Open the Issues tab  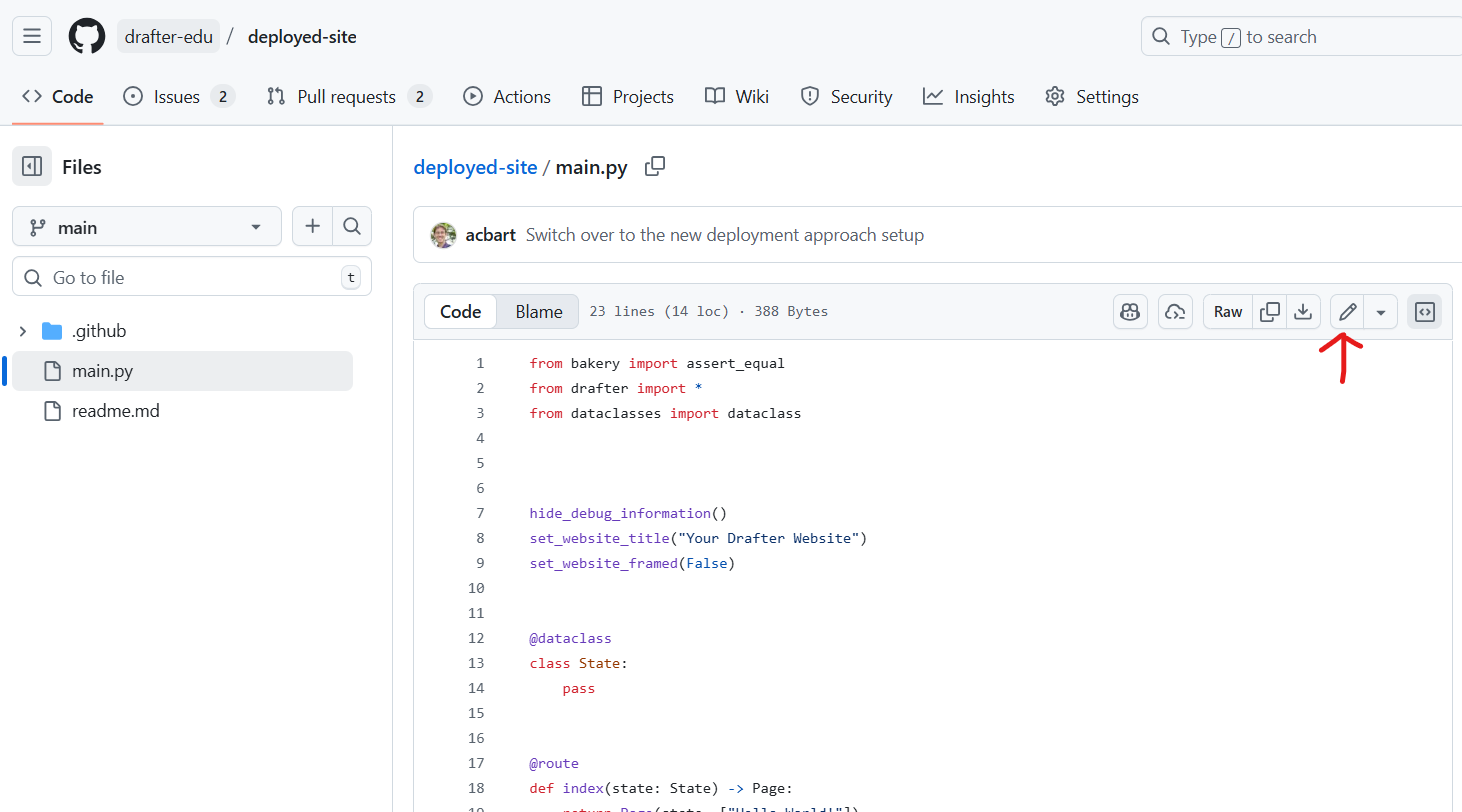[x=178, y=97]
